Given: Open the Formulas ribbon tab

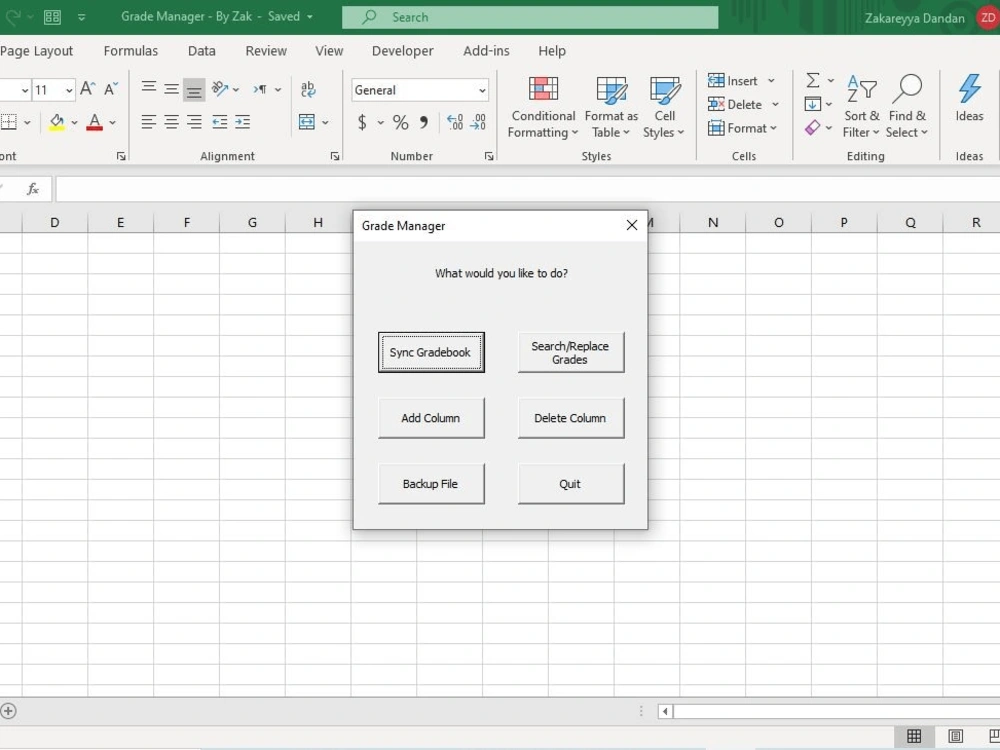Looking at the screenshot, I should [x=131, y=51].
